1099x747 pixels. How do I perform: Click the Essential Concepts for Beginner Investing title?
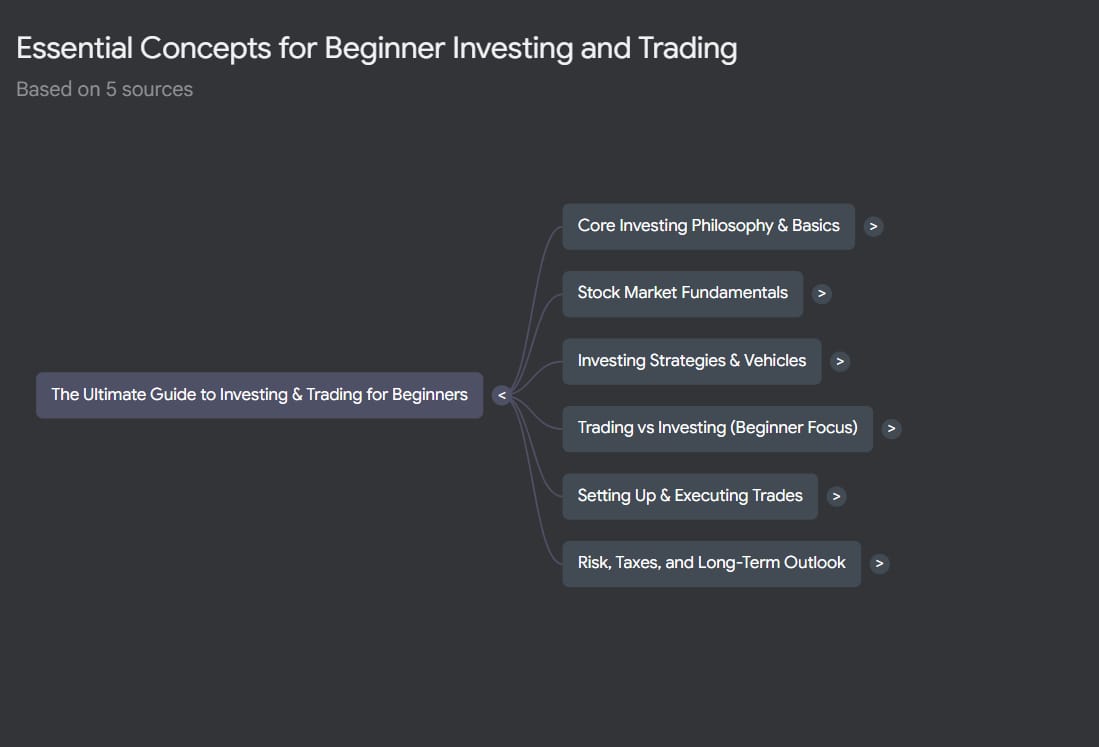(x=376, y=48)
